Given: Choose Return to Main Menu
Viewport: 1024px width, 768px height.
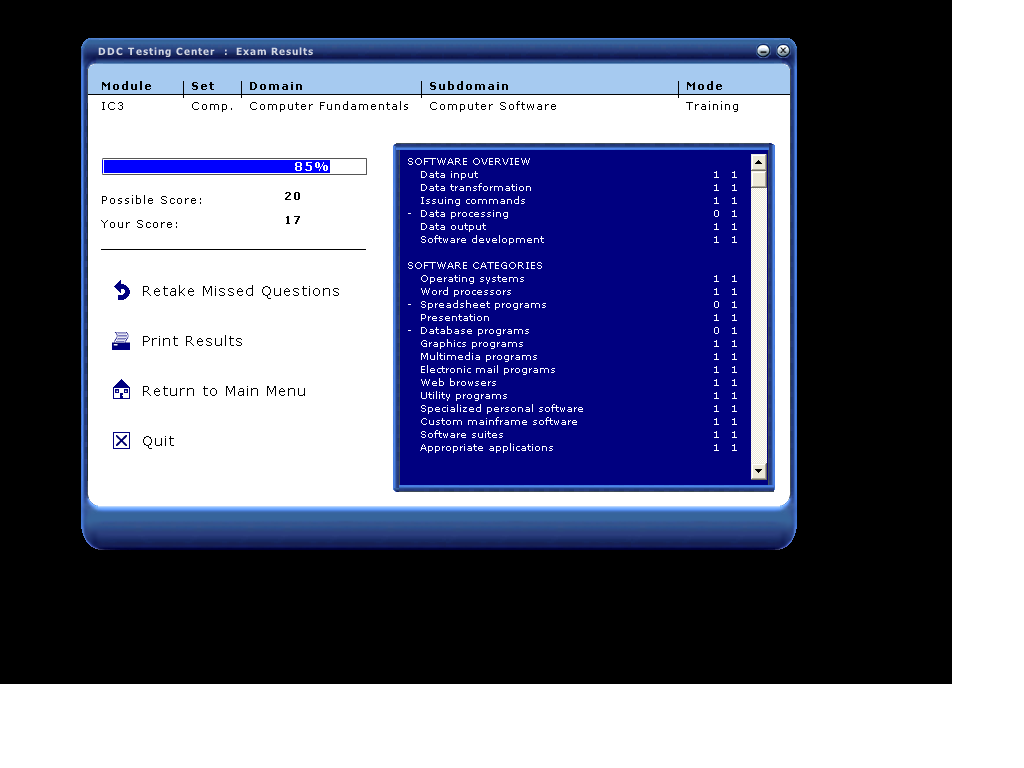Looking at the screenshot, I should point(223,391).
